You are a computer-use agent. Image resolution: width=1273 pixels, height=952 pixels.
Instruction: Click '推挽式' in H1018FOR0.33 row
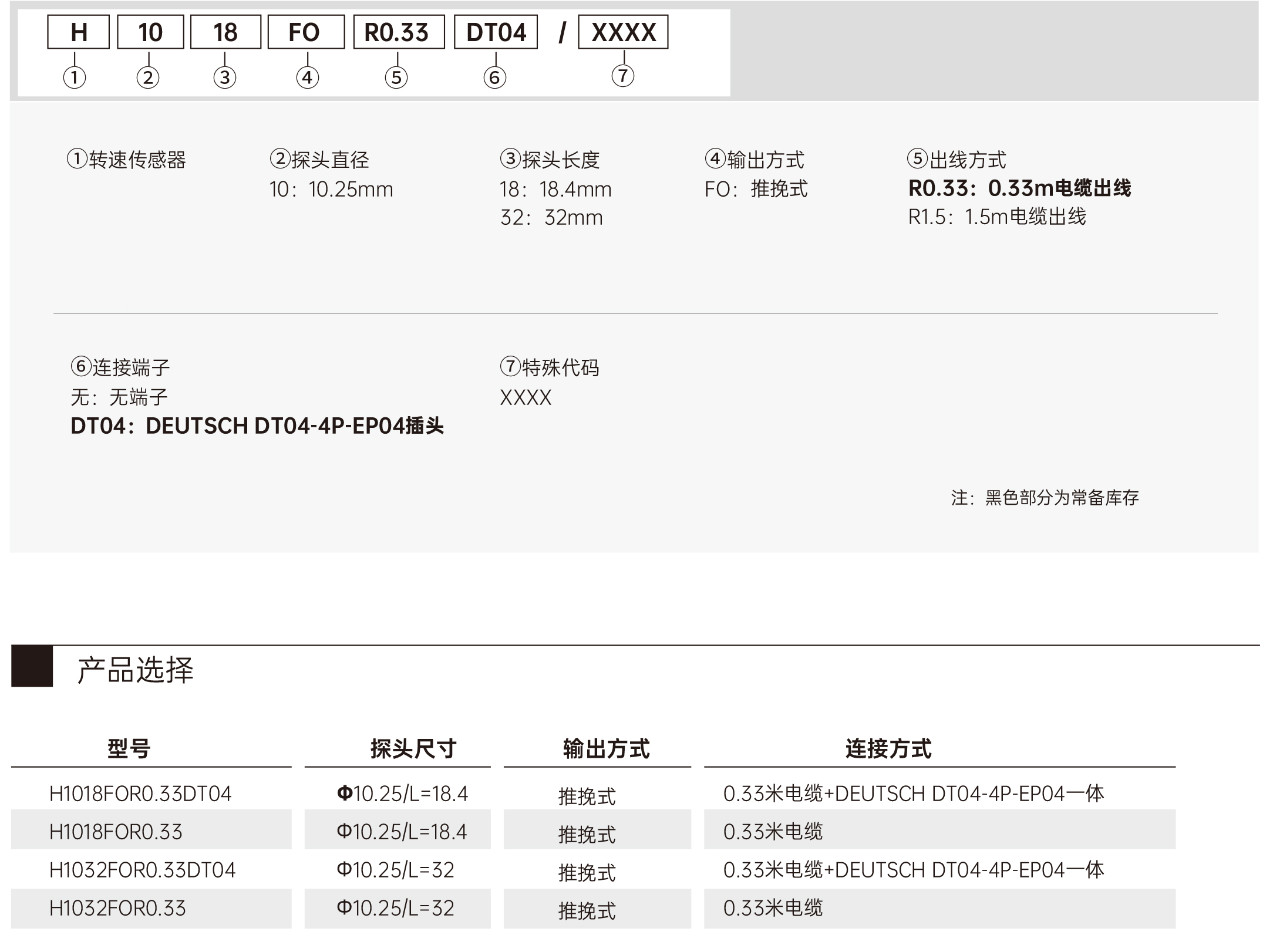[x=587, y=835]
